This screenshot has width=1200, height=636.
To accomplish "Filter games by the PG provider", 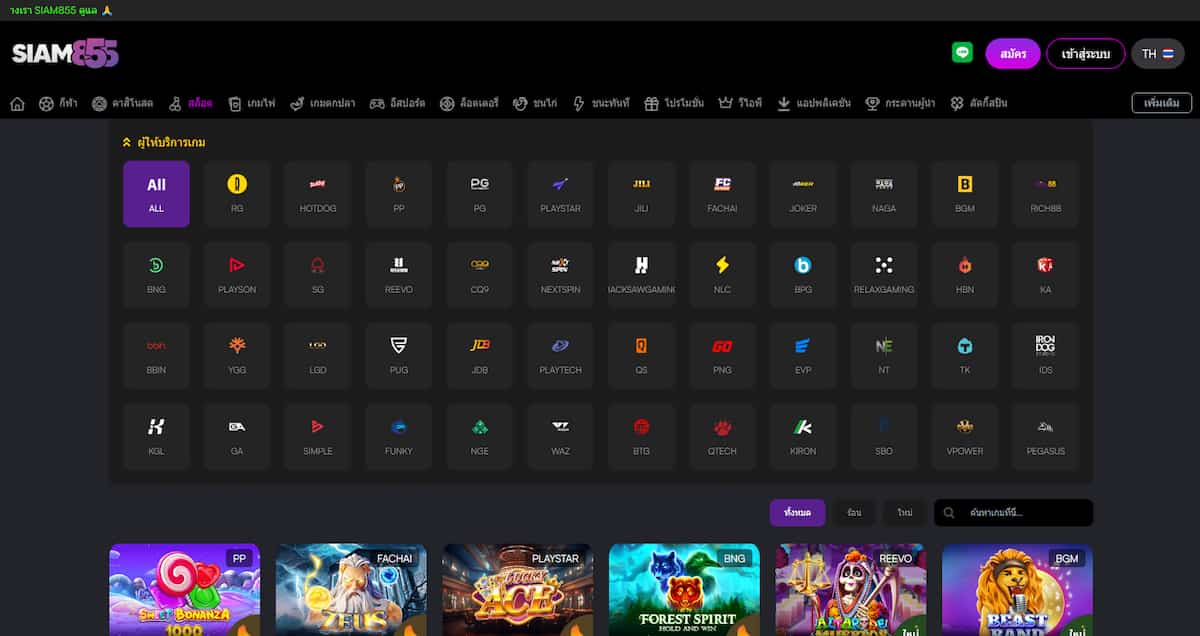I will [x=480, y=194].
